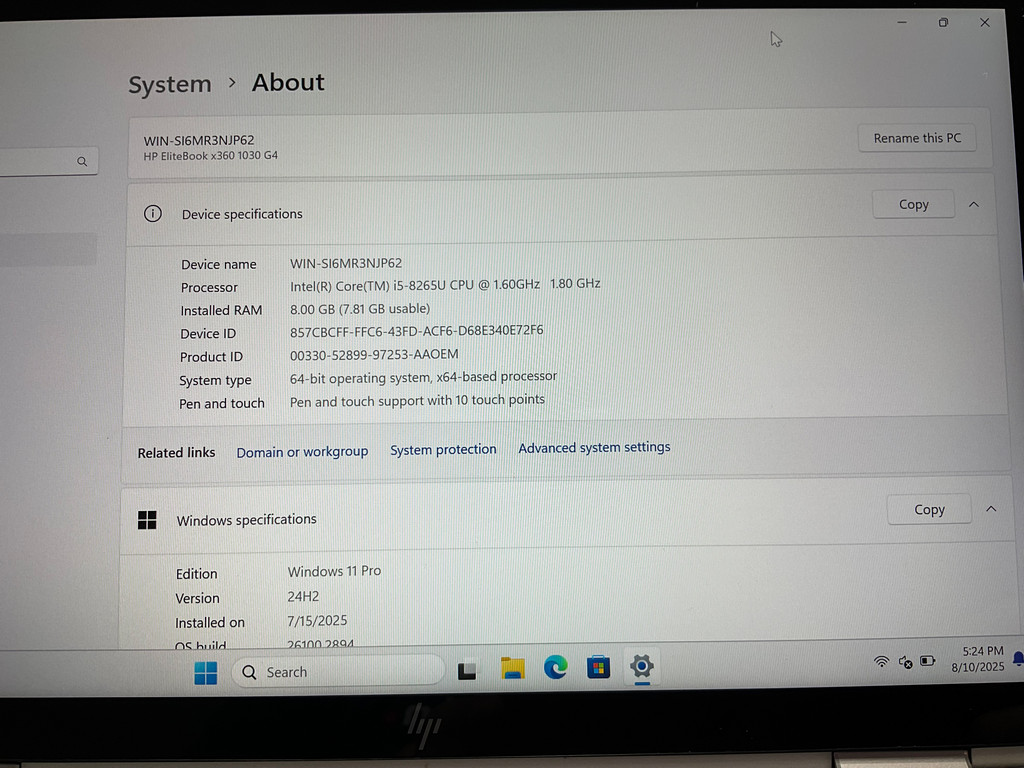
Task: Copy the Device specifications
Action: pyautogui.click(x=913, y=204)
